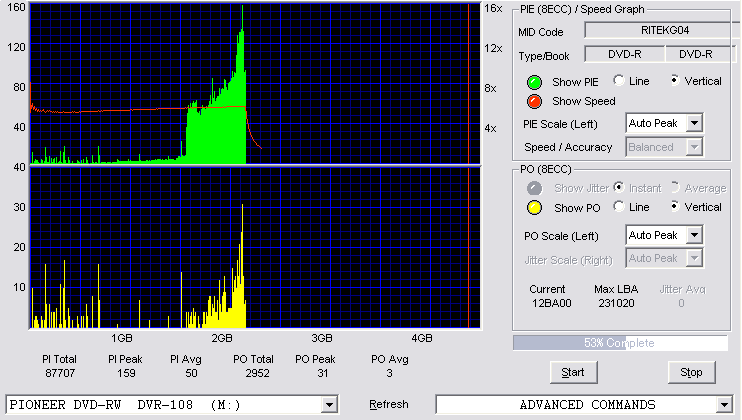Select Average jitter option

[675, 187]
